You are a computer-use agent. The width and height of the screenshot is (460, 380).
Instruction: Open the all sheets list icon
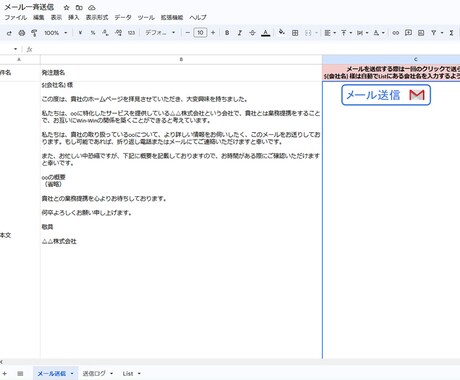(x=20, y=374)
